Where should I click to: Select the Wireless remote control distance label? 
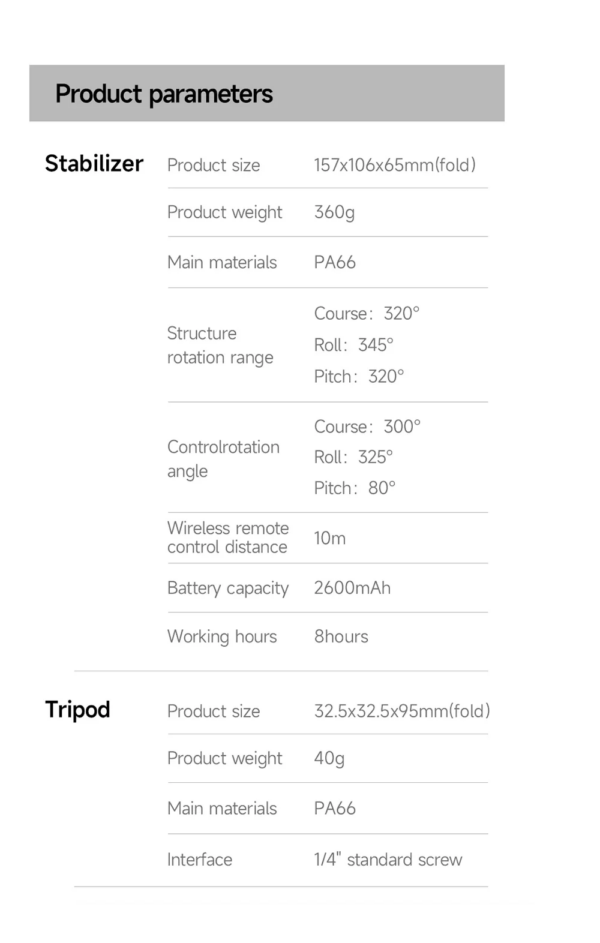[228, 537]
